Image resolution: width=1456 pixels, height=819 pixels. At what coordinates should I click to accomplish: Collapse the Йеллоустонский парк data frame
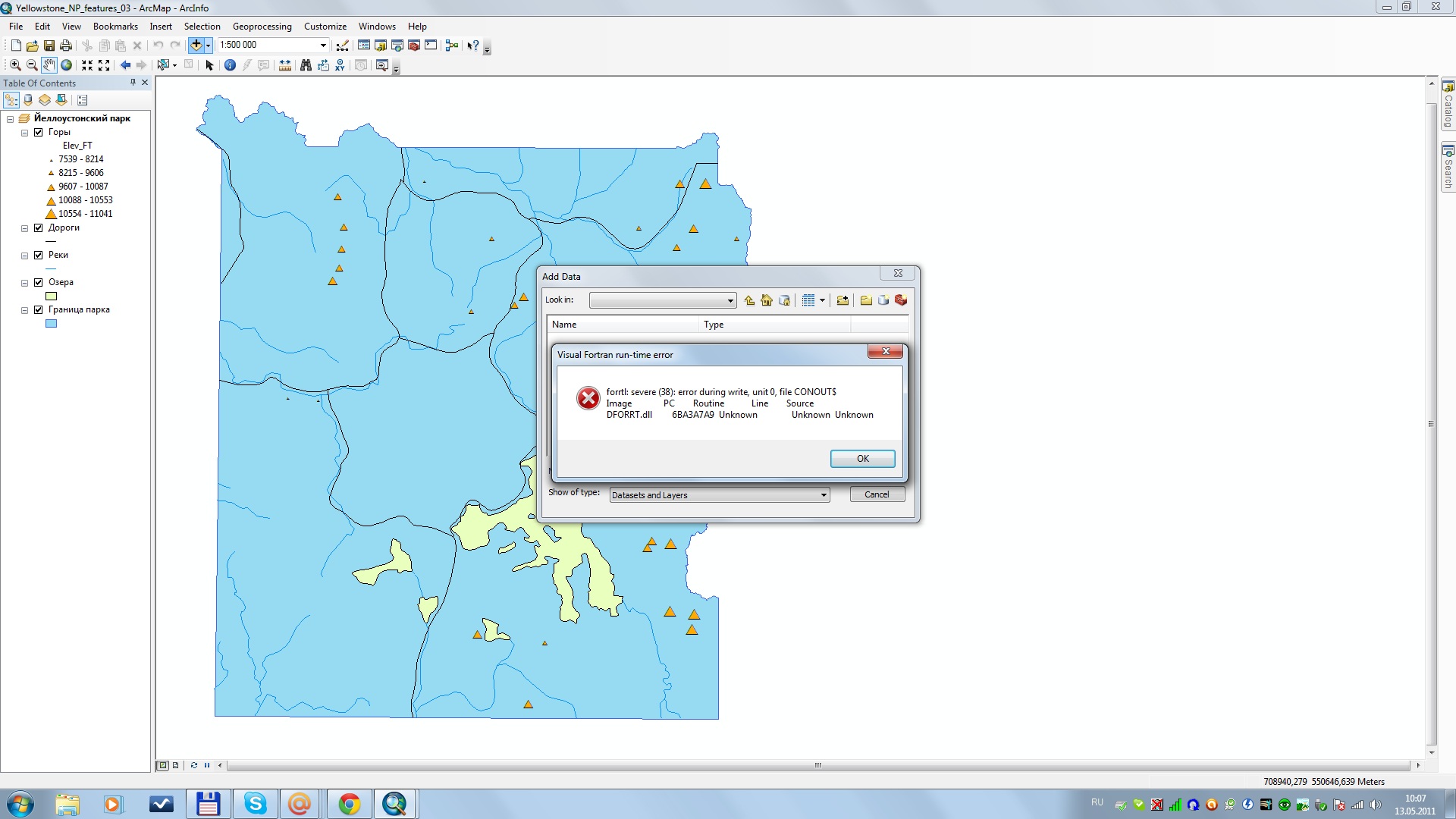(10, 119)
